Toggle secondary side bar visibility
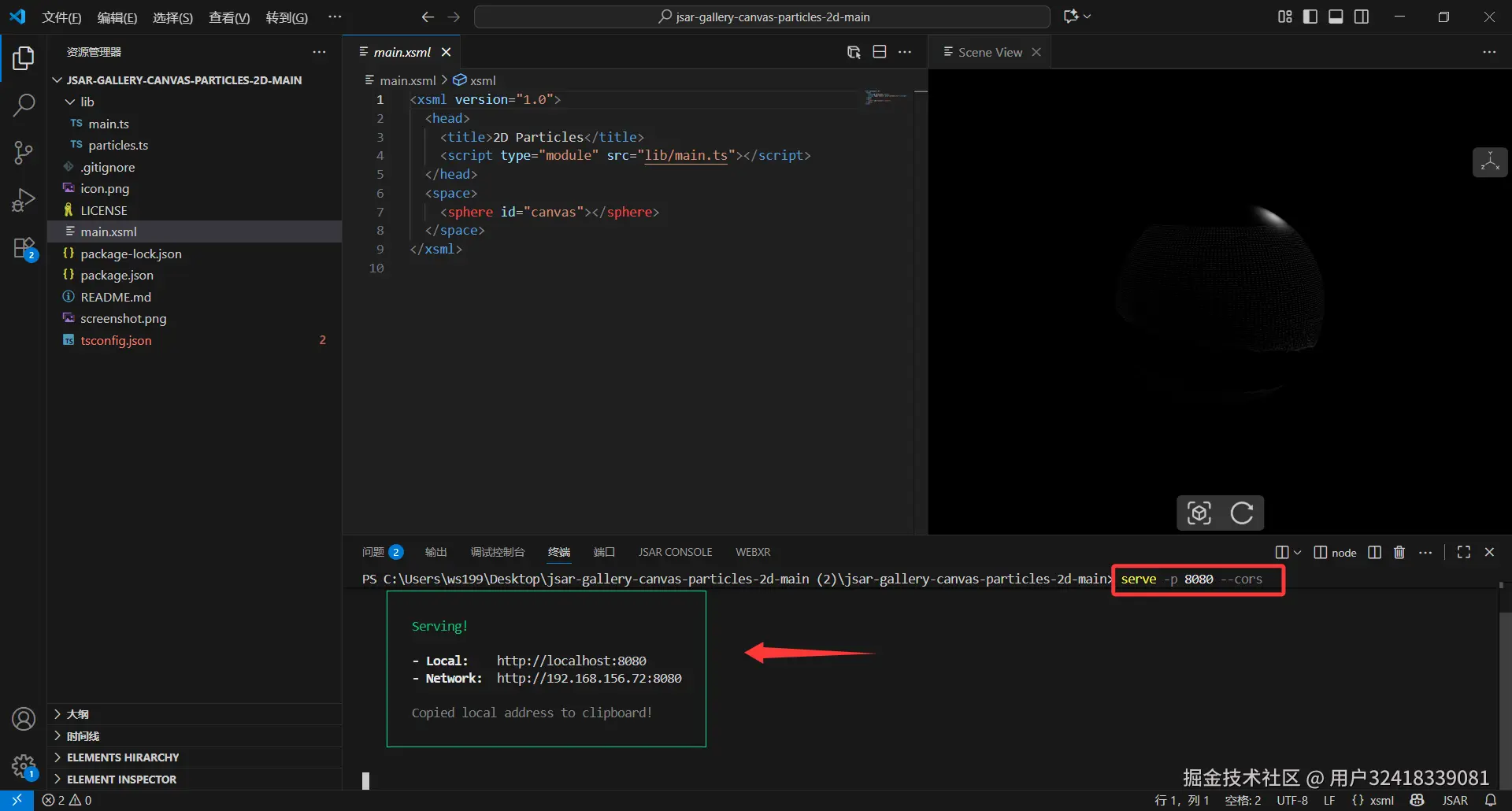The height and width of the screenshot is (811, 1512). pyautogui.click(x=1362, y=17)
